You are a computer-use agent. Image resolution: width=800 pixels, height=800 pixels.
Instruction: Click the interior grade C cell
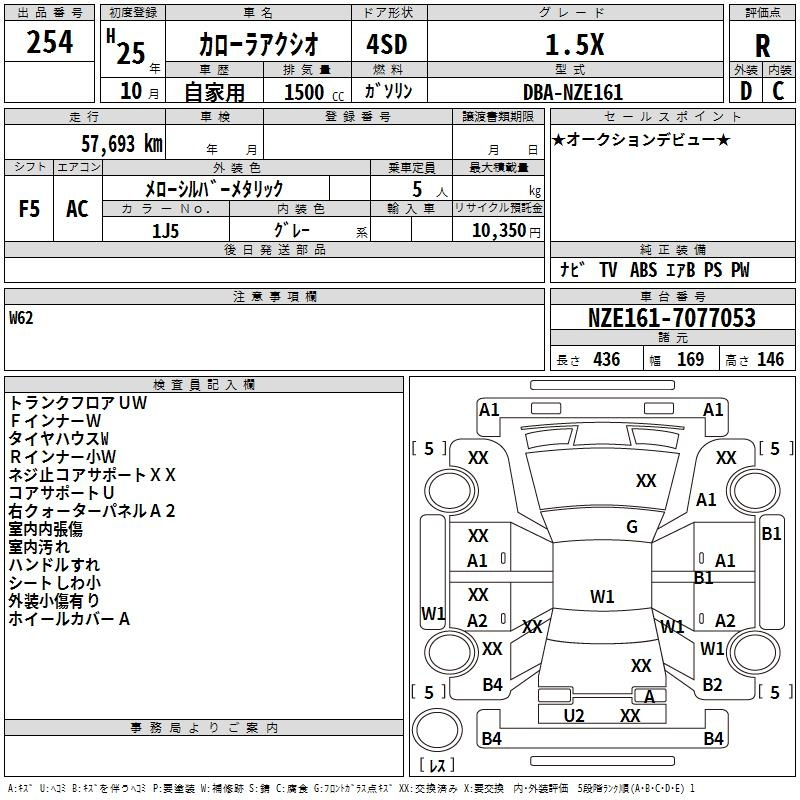click(779, 91)
